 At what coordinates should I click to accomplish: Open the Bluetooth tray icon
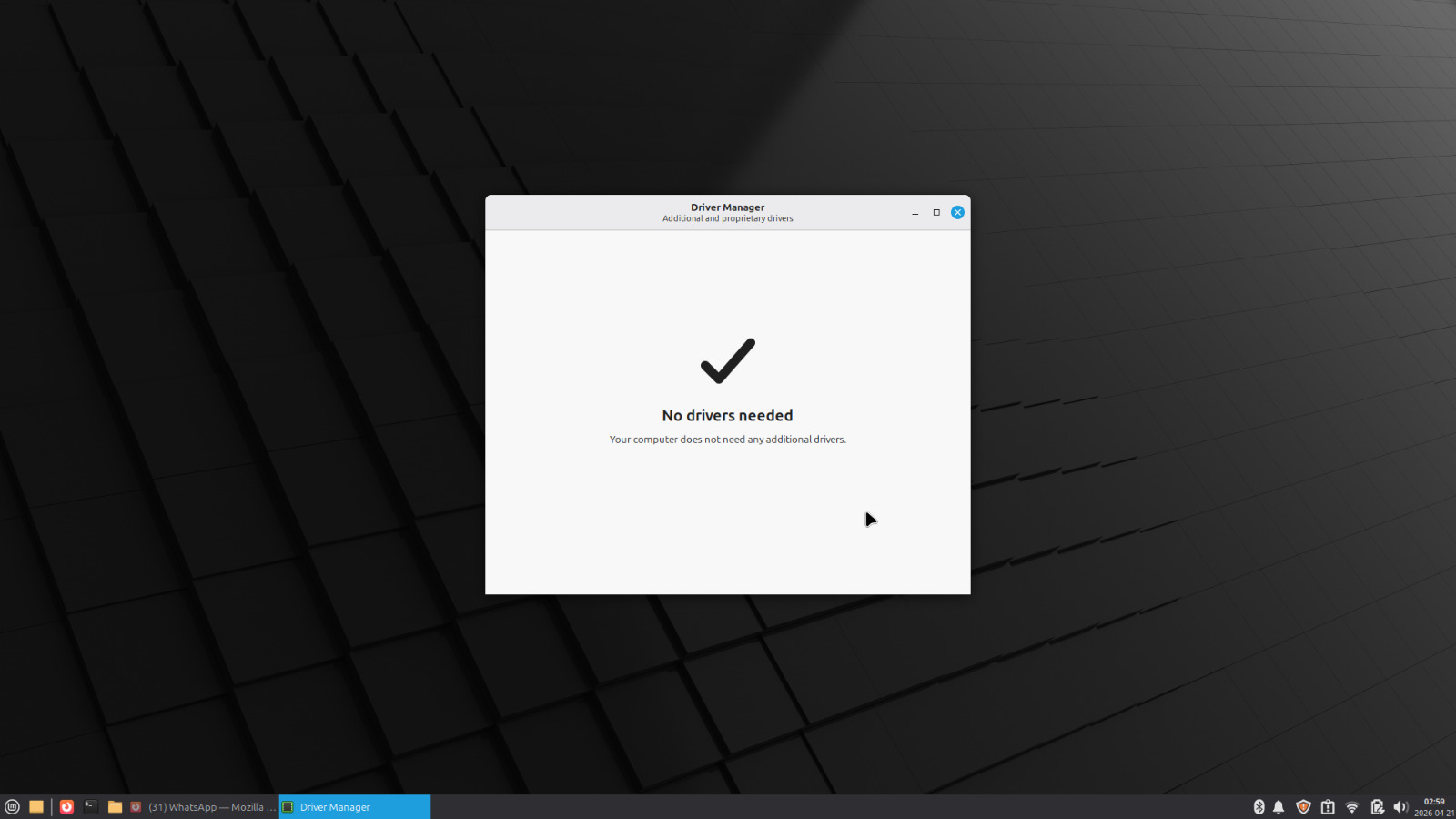pyautogui.click(x=1259, y=807)
